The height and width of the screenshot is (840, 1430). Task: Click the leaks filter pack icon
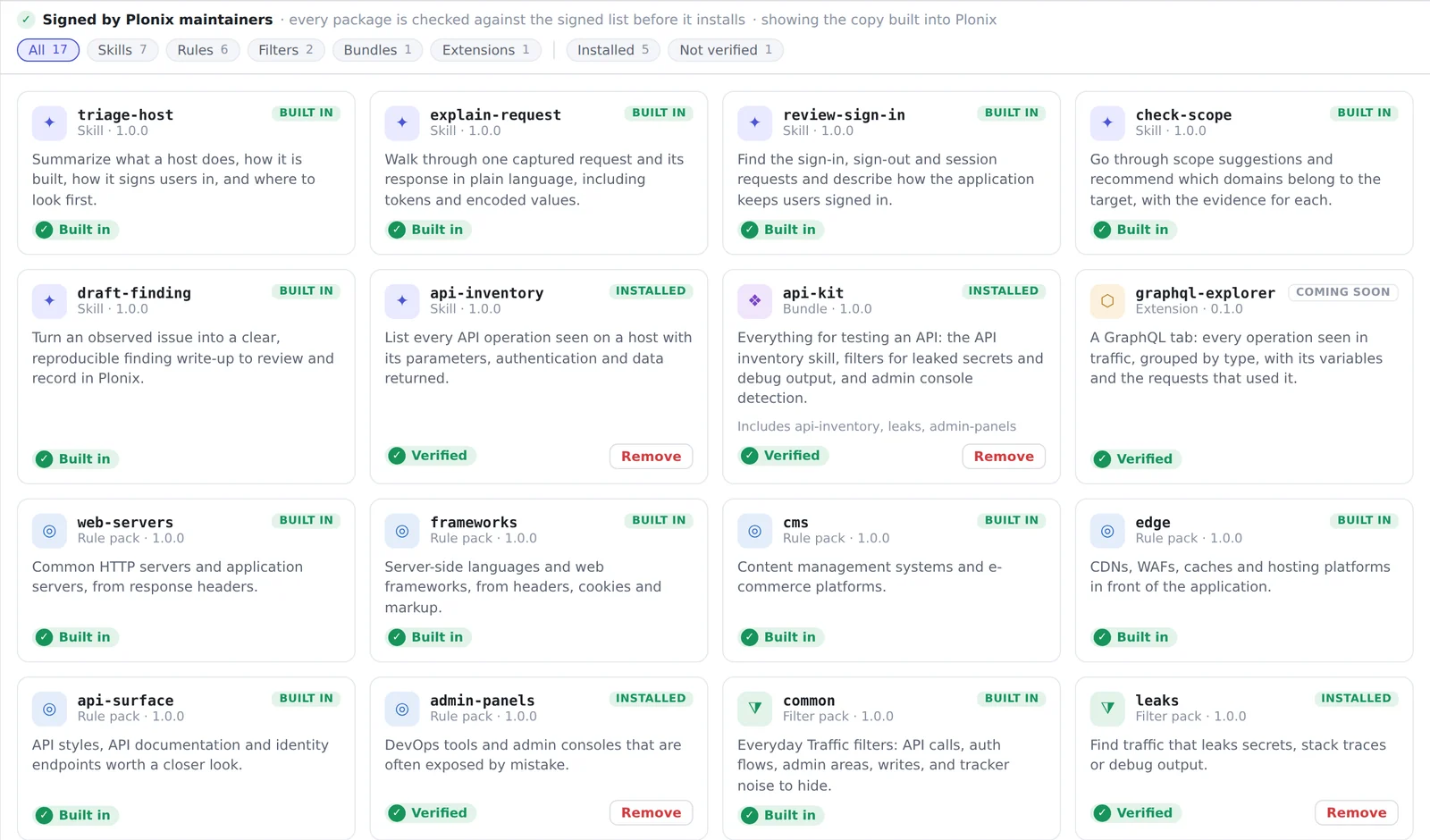[x=1107, y=709]
